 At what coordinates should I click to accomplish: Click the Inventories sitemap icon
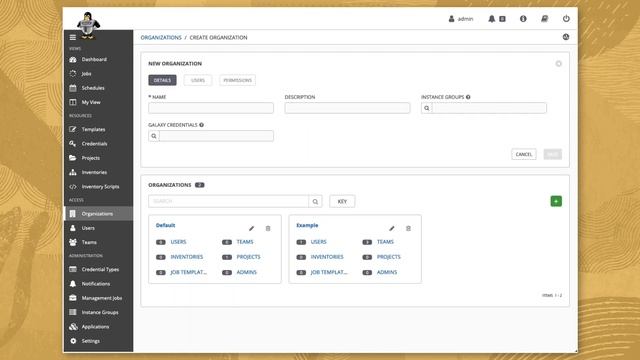coord(73,172)
